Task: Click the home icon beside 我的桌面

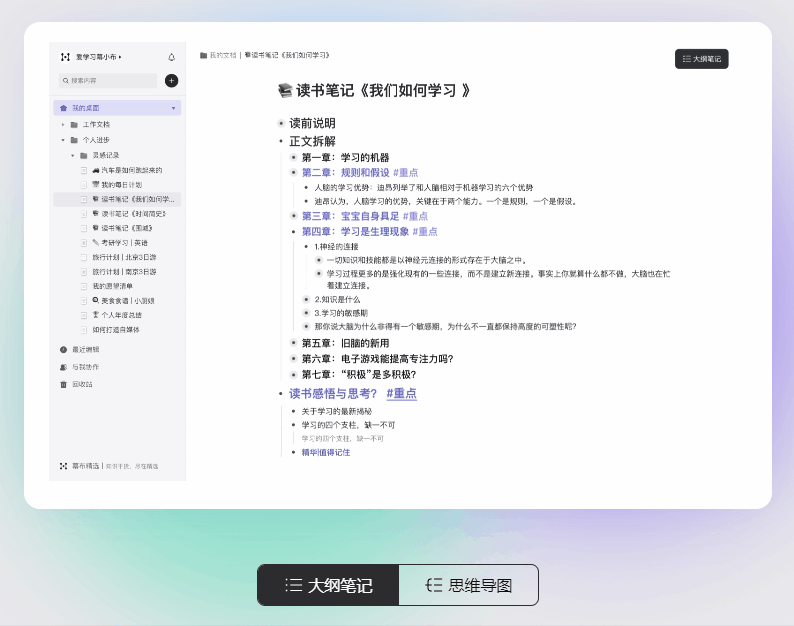Action: (x=63, y=108)
